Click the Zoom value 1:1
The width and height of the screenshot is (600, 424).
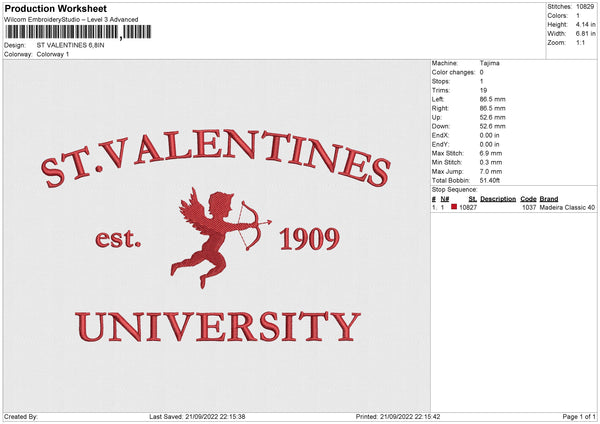point(580,42)
